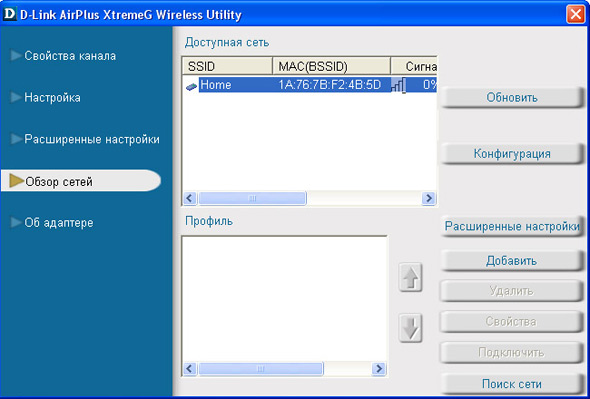Click the D-Link logo icon in title bar

coord(9,14)
